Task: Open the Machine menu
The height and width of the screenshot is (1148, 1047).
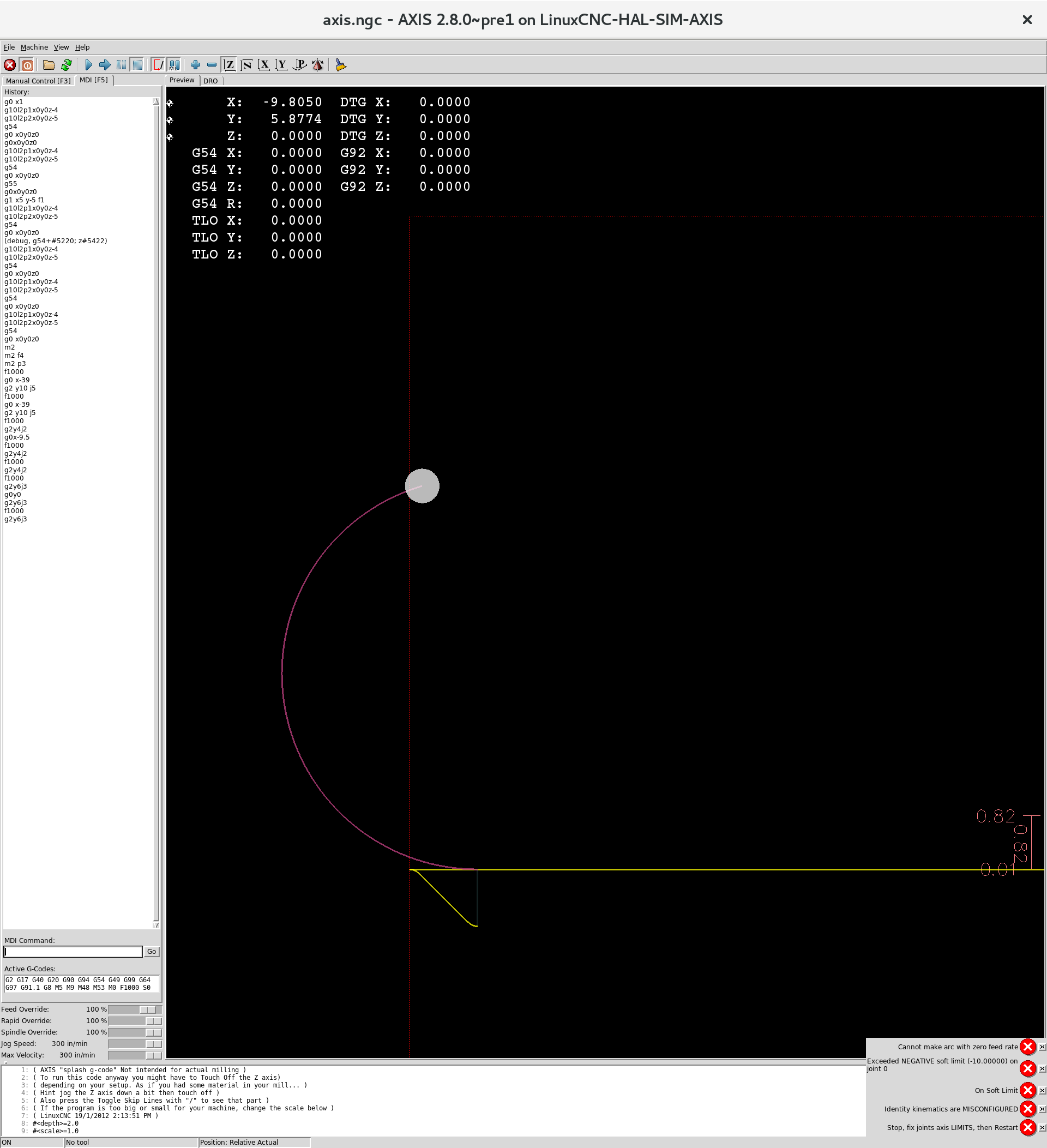Action: (34, 47)
